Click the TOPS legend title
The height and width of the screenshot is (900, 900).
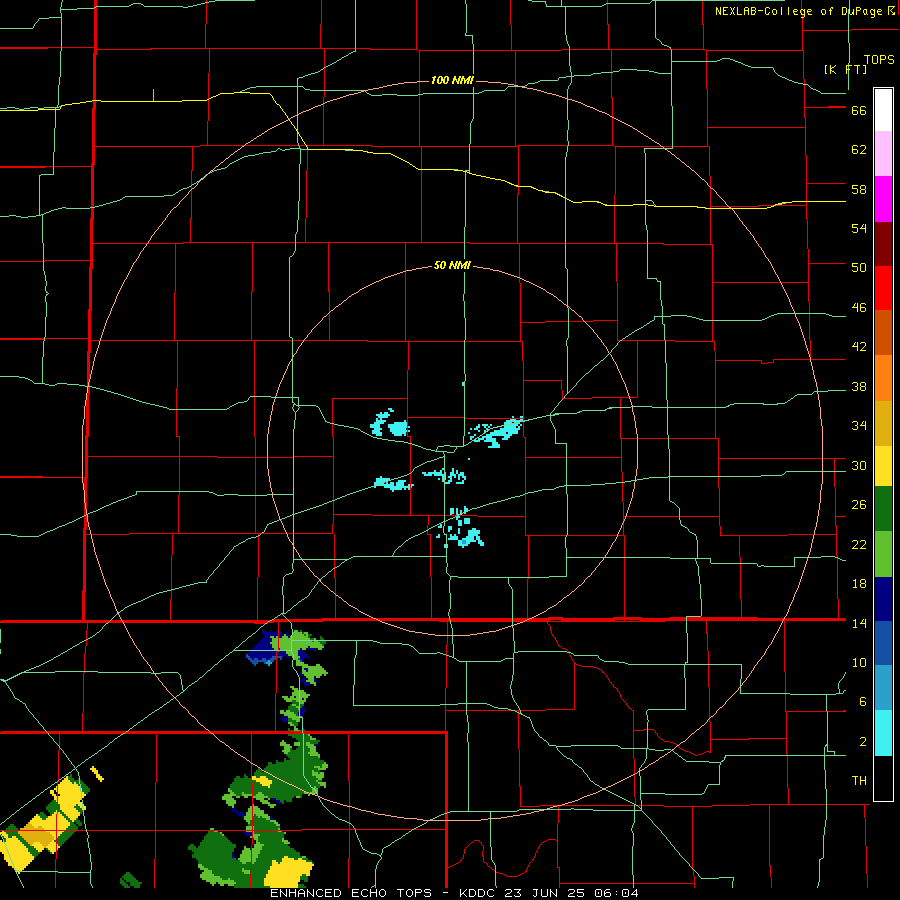click(879, 60)
